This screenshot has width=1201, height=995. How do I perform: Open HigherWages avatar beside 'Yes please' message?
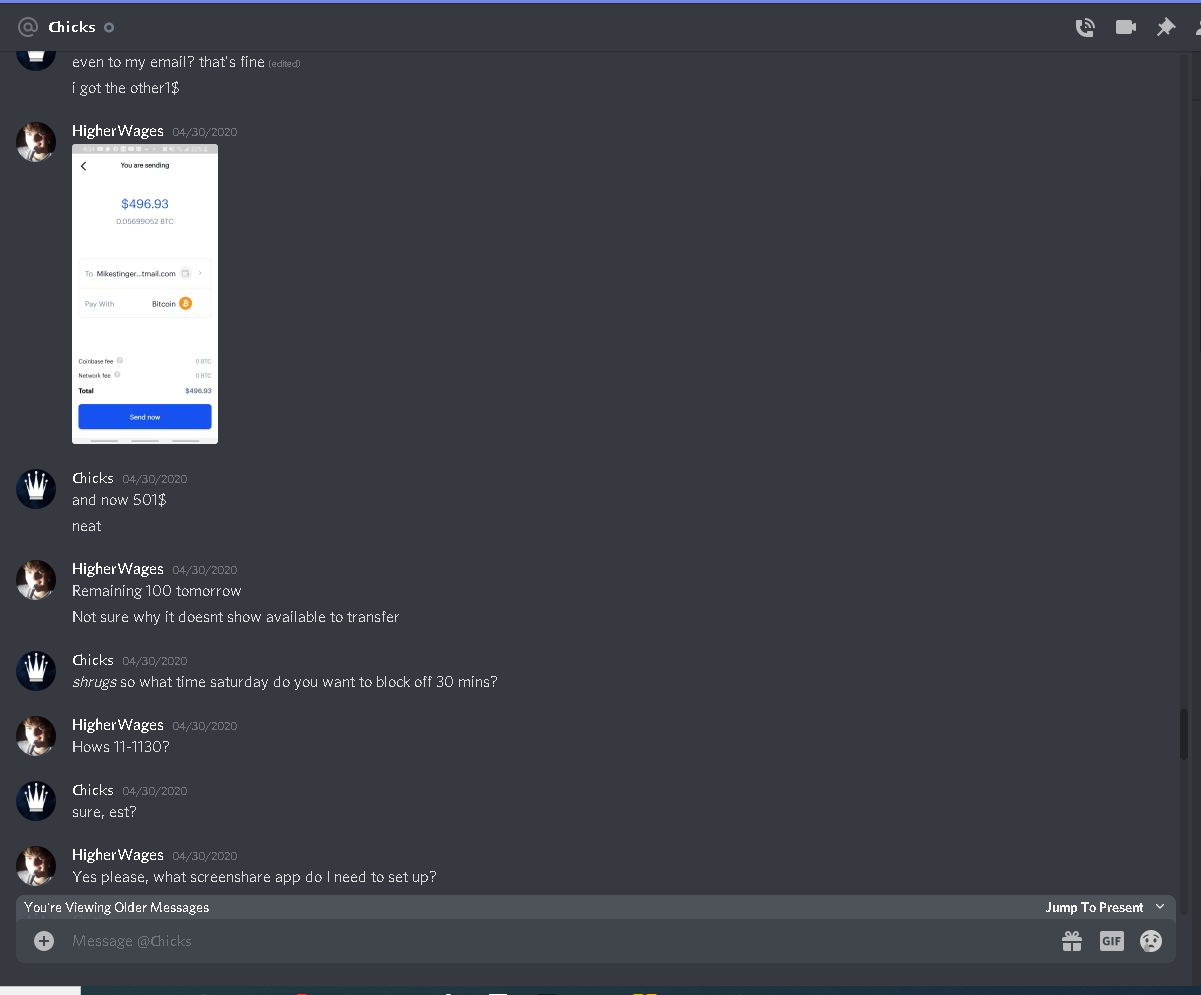click(36, 865)
